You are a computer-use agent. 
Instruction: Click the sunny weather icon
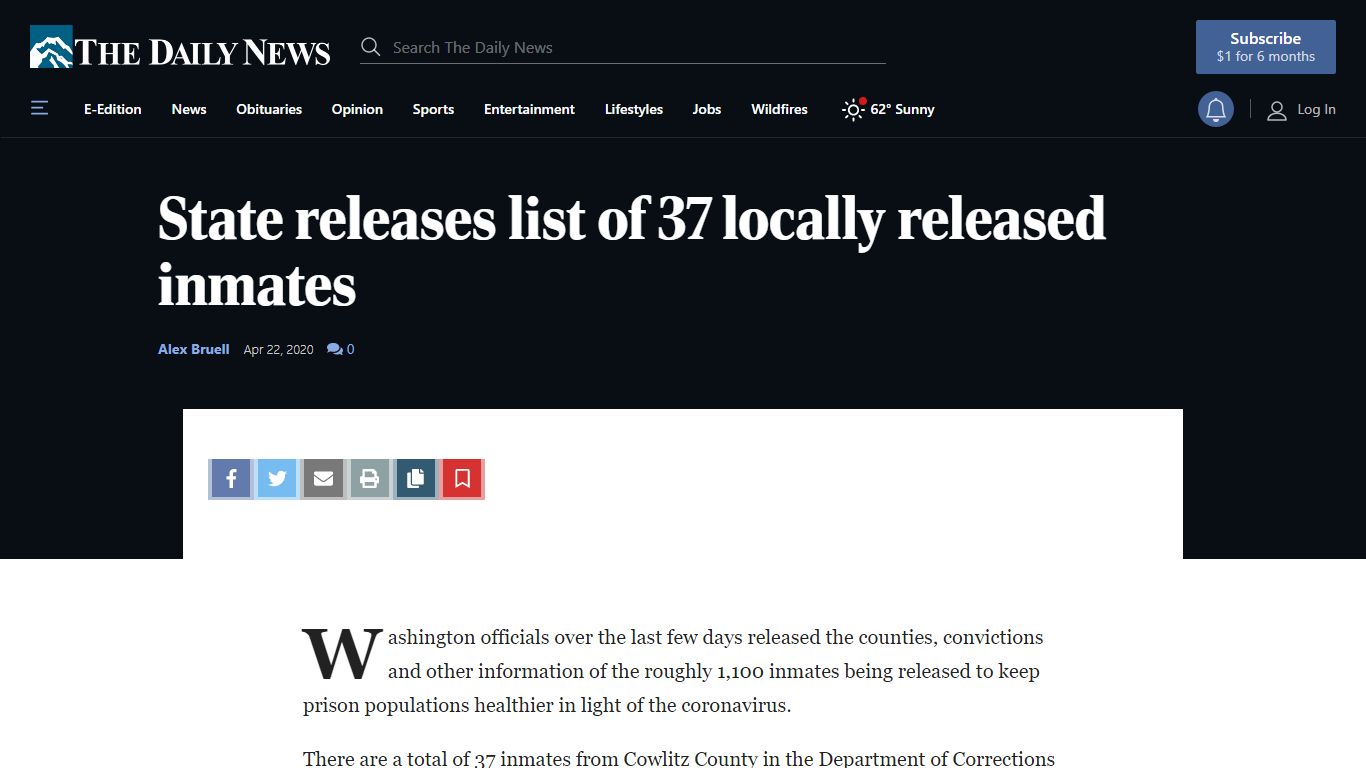tap(853, 109)
